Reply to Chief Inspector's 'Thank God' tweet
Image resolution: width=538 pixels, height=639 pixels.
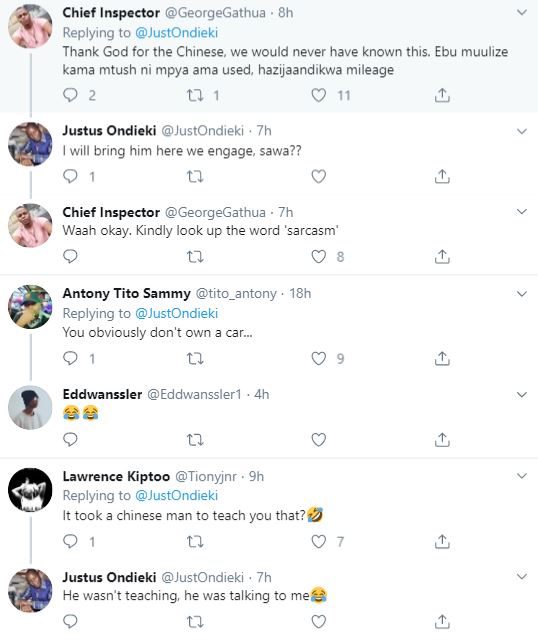70,95
